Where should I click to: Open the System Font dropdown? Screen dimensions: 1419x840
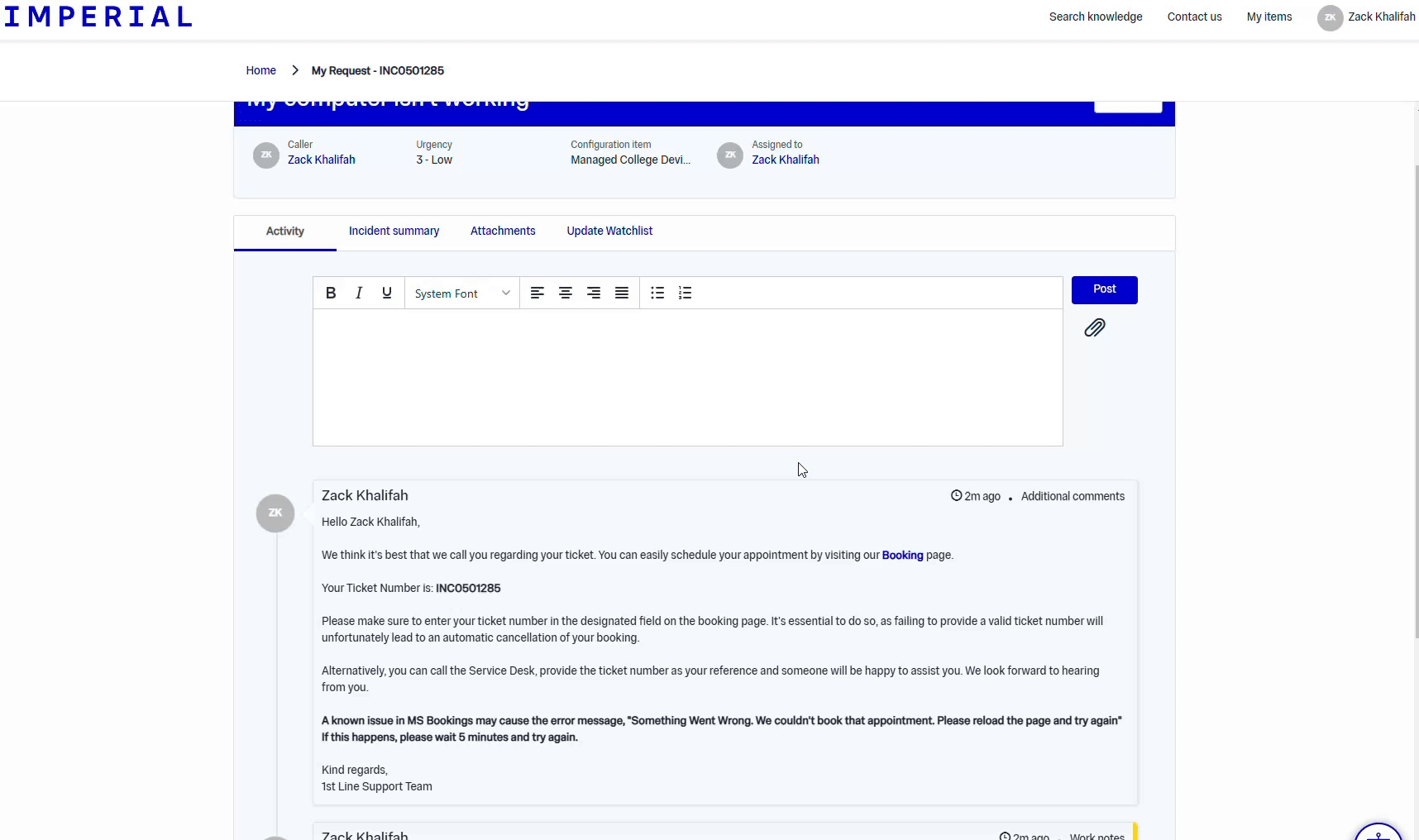pyautogui.click(x=461, y=294)
